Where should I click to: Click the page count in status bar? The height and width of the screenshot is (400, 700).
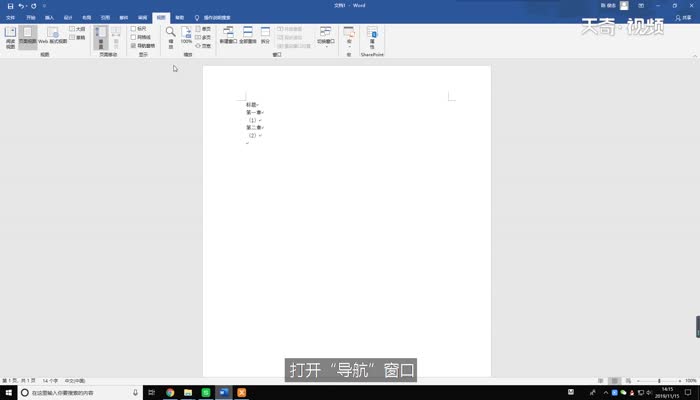click(19, 381)
